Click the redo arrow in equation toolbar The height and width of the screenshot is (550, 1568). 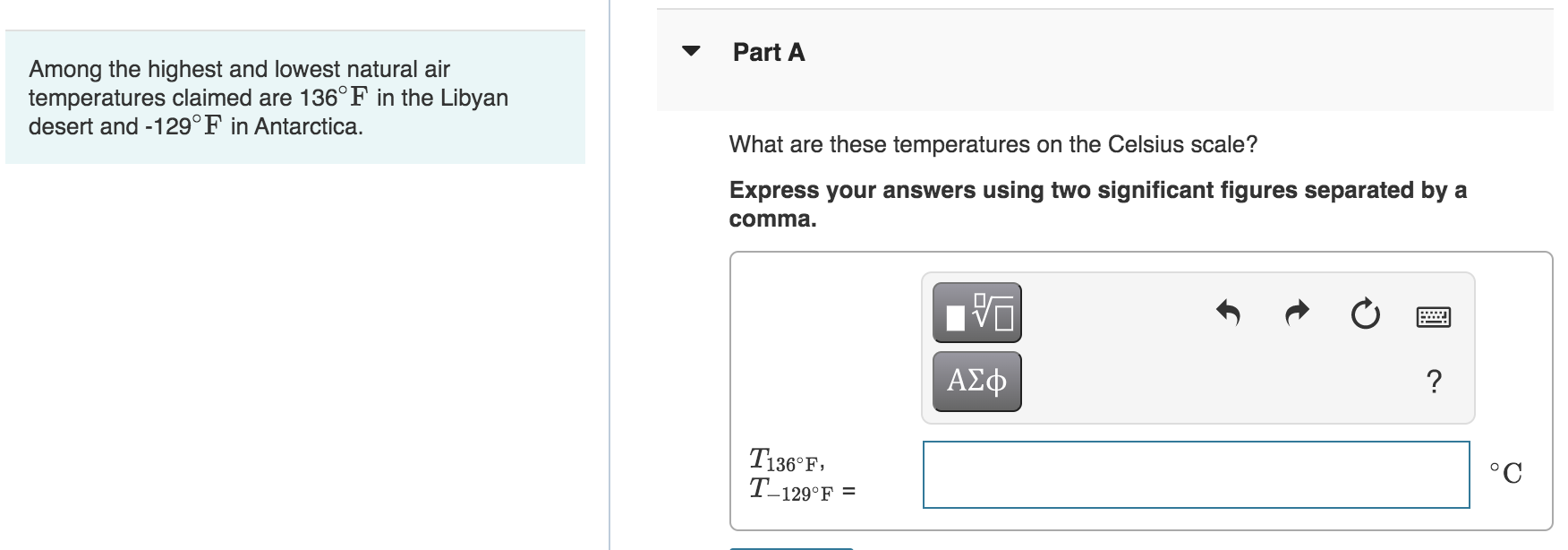1296,313
